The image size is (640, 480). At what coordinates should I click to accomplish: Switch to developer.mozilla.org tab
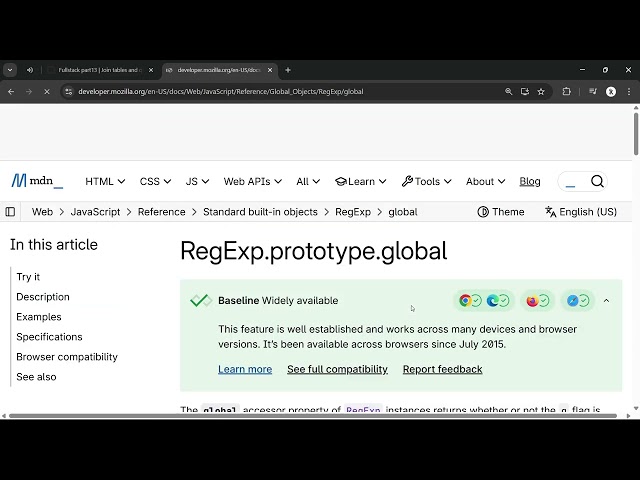coord(220,70)
